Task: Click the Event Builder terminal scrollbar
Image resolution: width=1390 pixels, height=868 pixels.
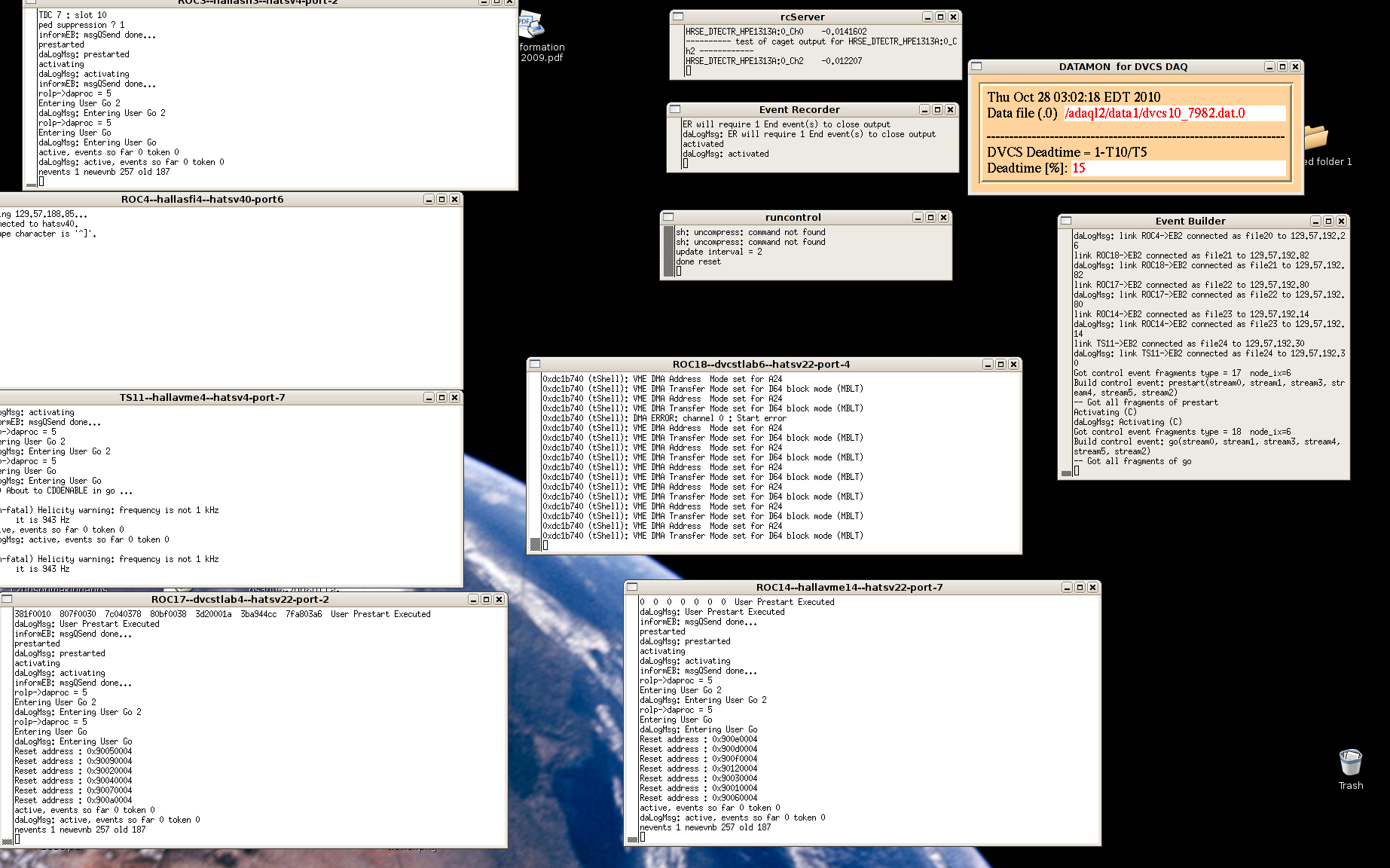Action: tap(1066, 353)
